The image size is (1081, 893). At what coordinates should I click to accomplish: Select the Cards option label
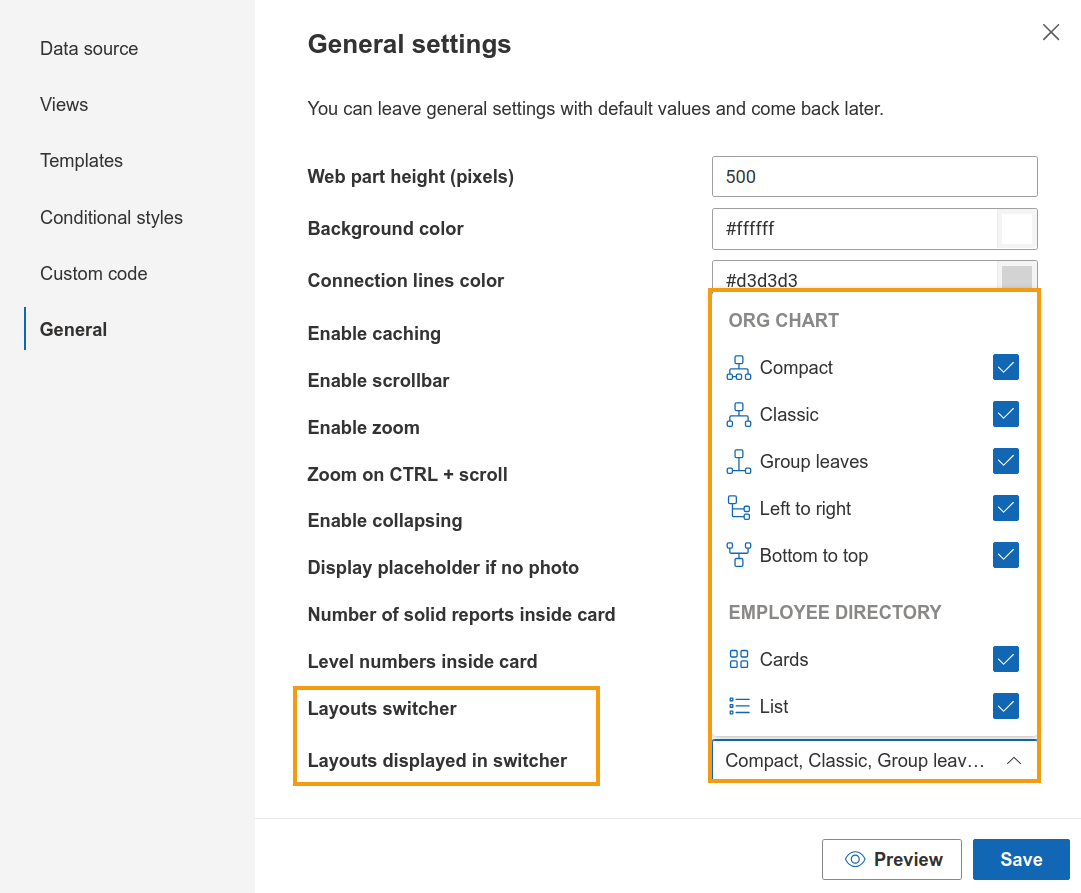(x=784, y=659)
